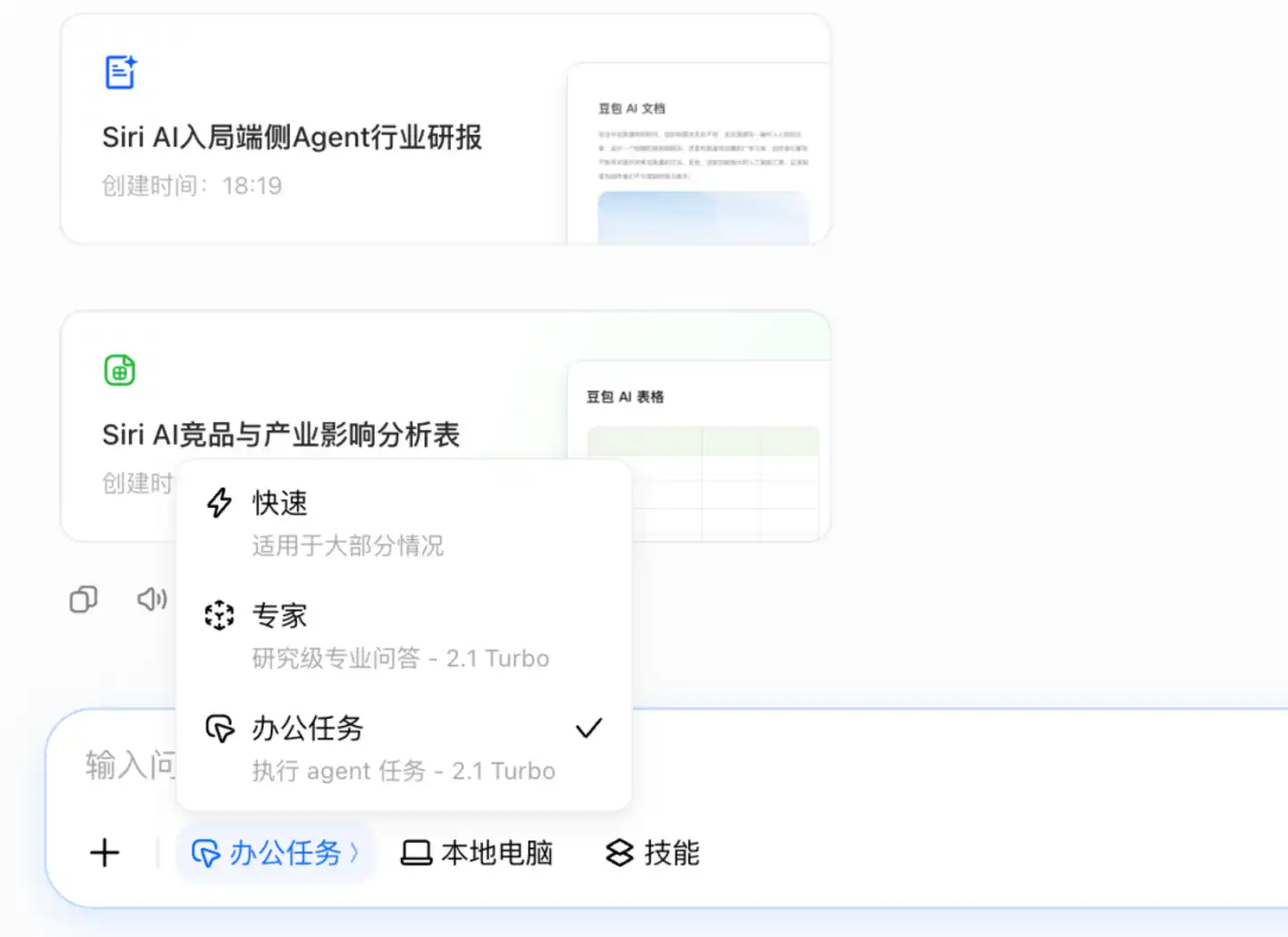1288x937 pixels.
Task: Add an attachment with the plus icon
Action: [105, 852]
